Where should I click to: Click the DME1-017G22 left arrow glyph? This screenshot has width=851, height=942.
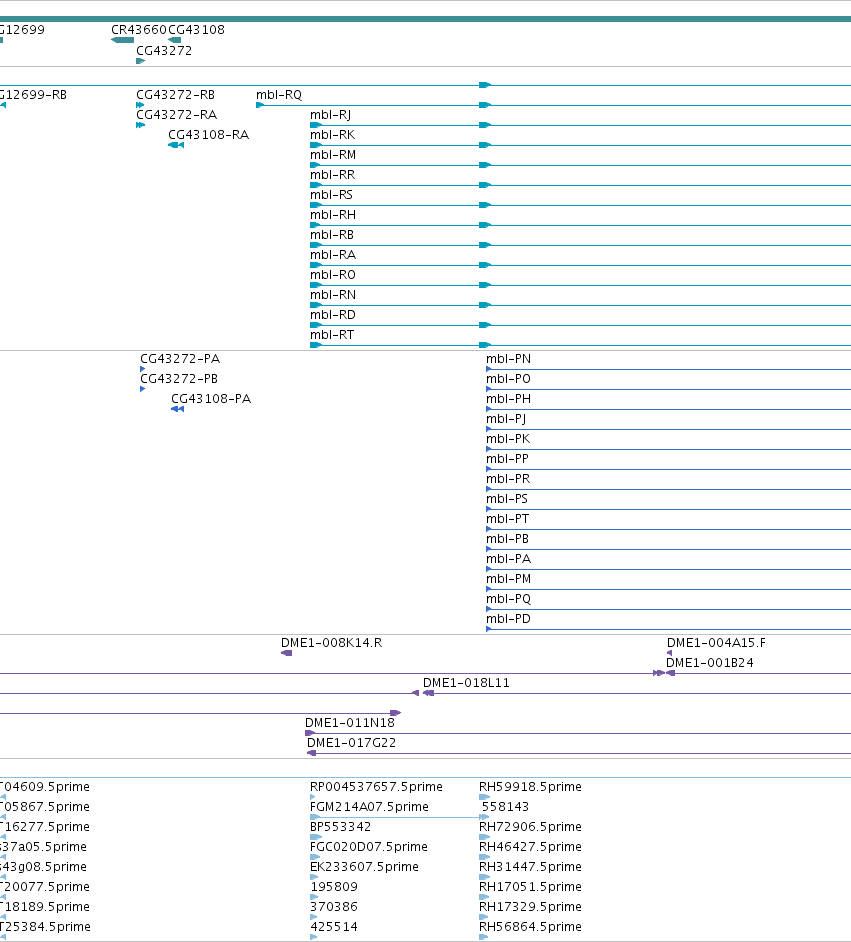[x=311, y=753]
